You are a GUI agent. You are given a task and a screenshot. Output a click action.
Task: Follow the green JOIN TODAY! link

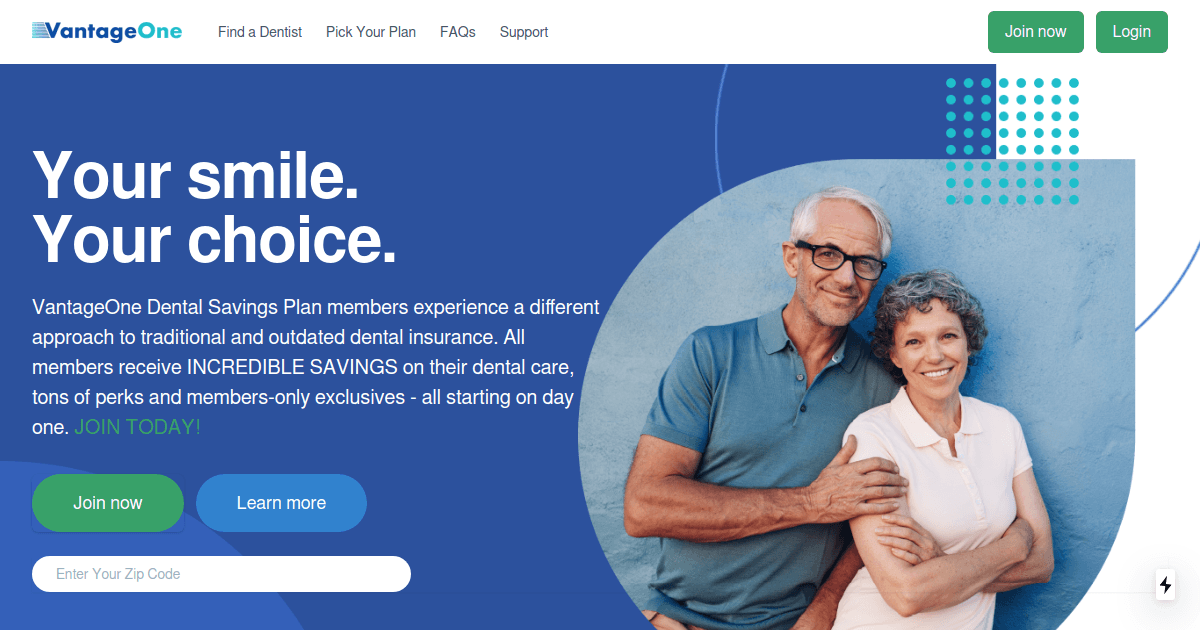coord(137,427)
